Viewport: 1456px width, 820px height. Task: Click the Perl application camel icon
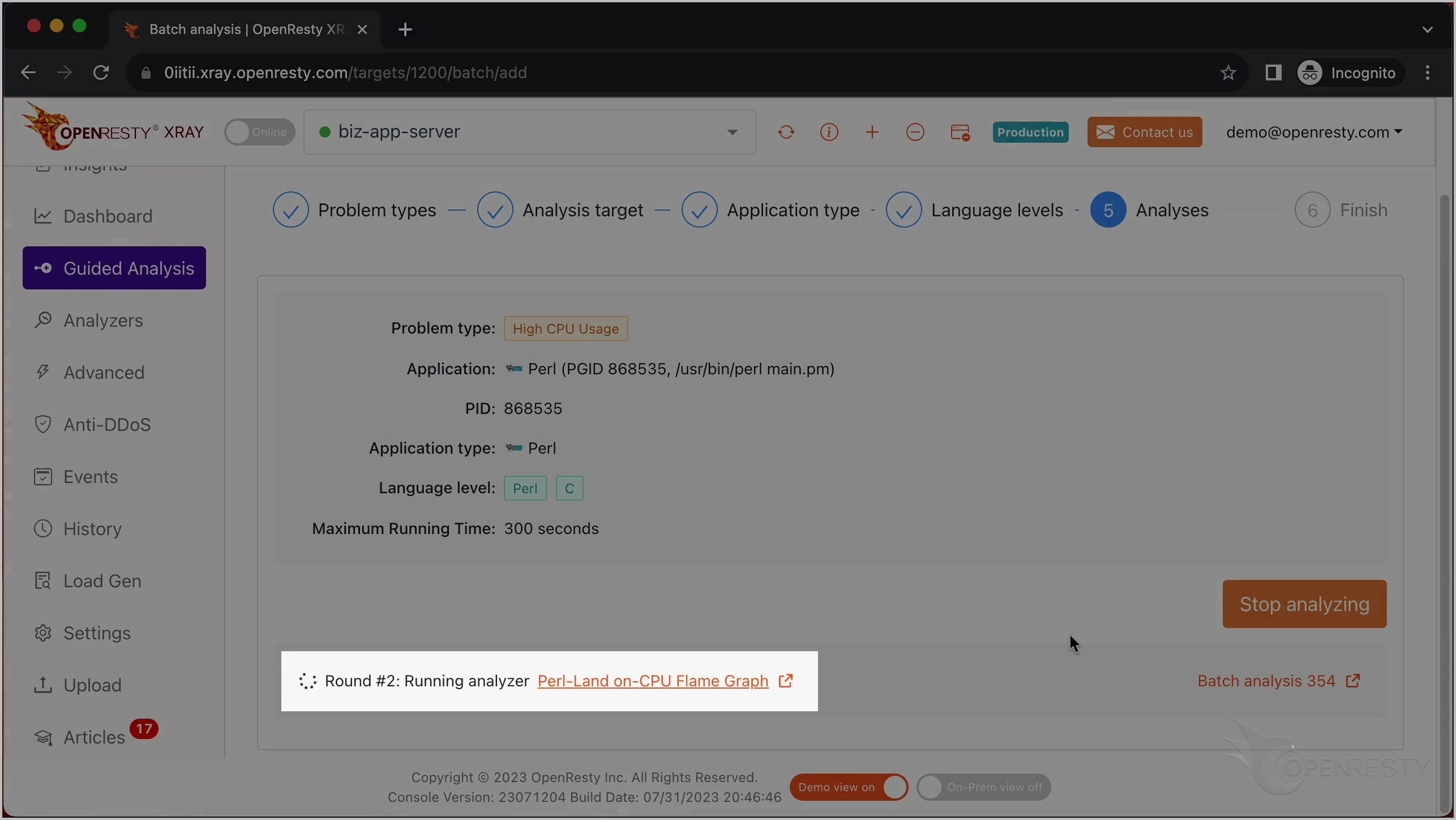click(514, 369)
